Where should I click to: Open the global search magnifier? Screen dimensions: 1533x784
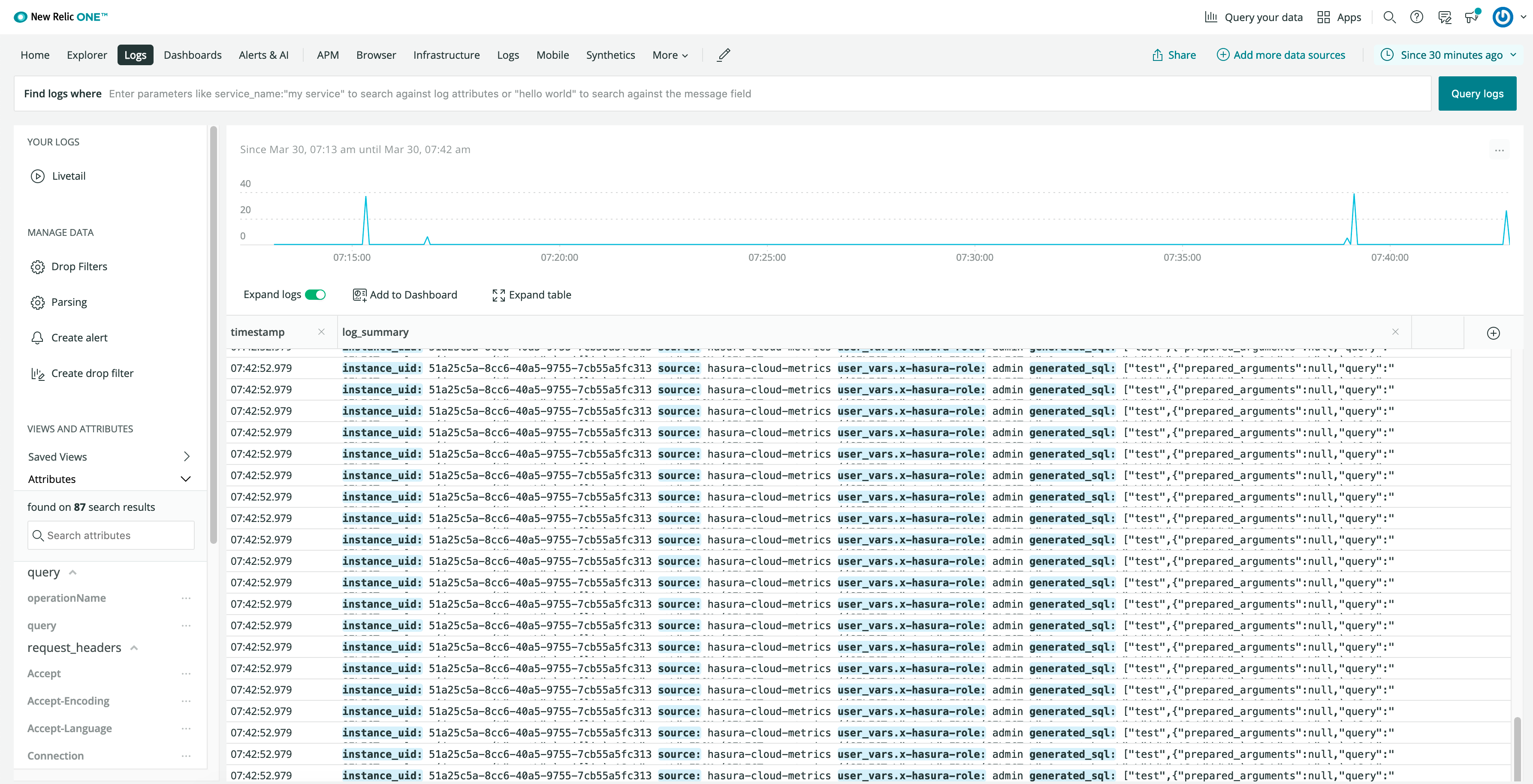click(x=1390, y=17)
